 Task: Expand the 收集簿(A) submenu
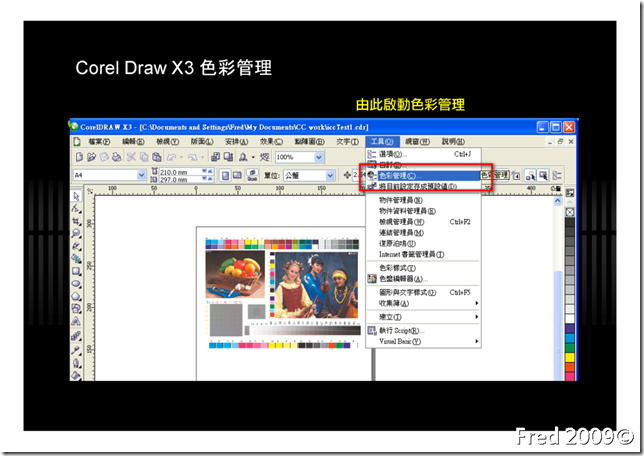point(476,303)
